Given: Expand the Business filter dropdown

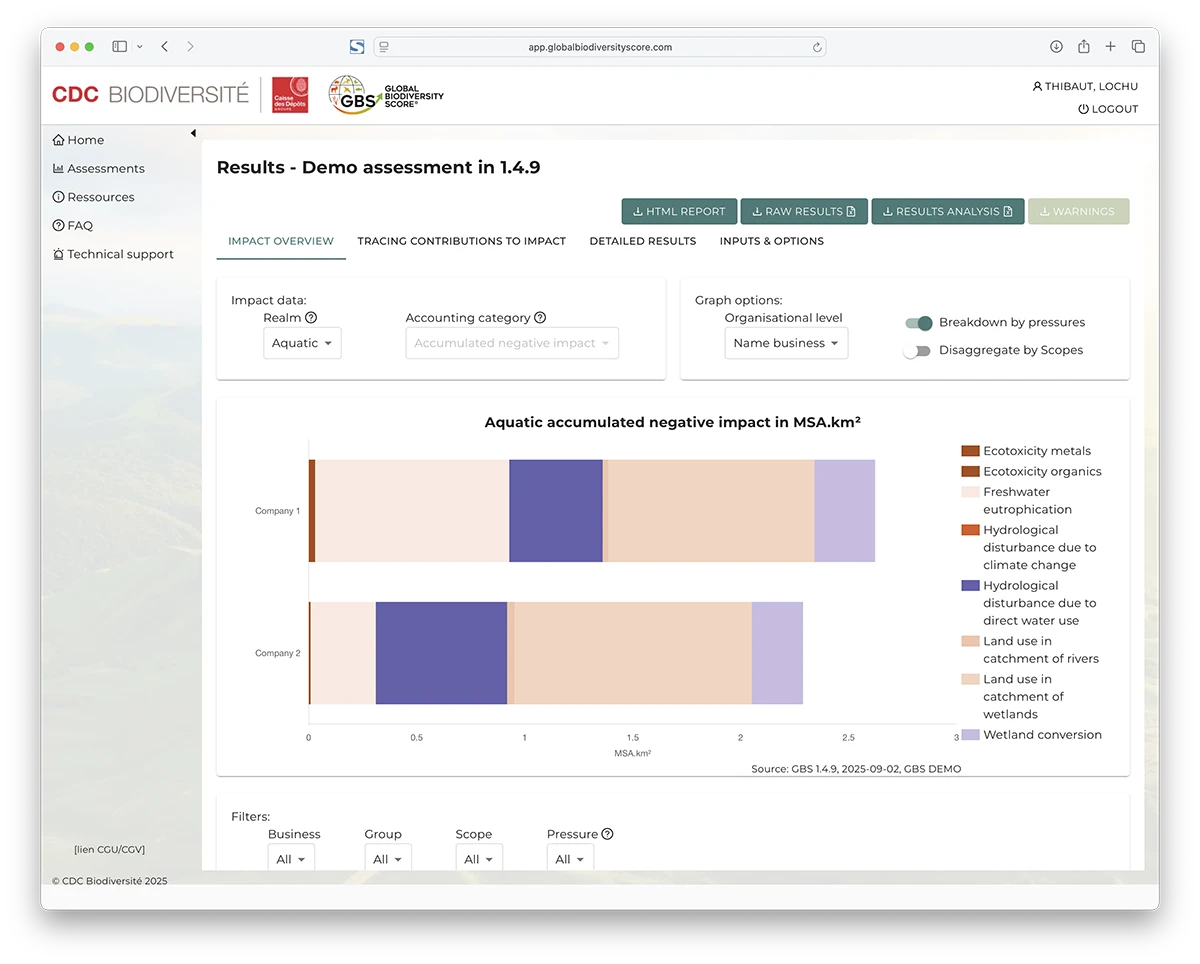Looking at the screenshot, I should tap(291, 859).
